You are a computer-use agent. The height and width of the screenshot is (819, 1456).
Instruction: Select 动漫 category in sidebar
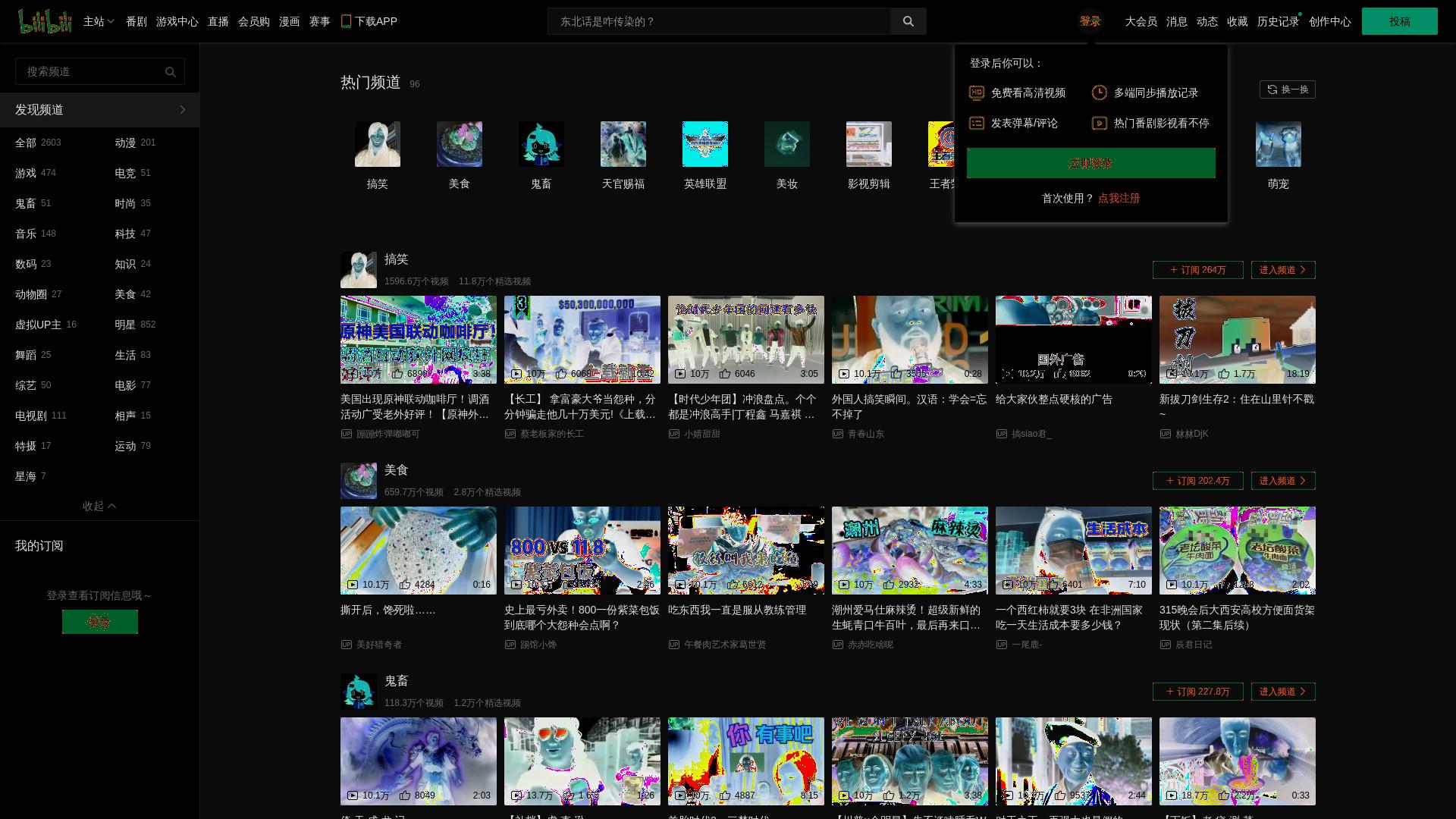click(135, 143)
